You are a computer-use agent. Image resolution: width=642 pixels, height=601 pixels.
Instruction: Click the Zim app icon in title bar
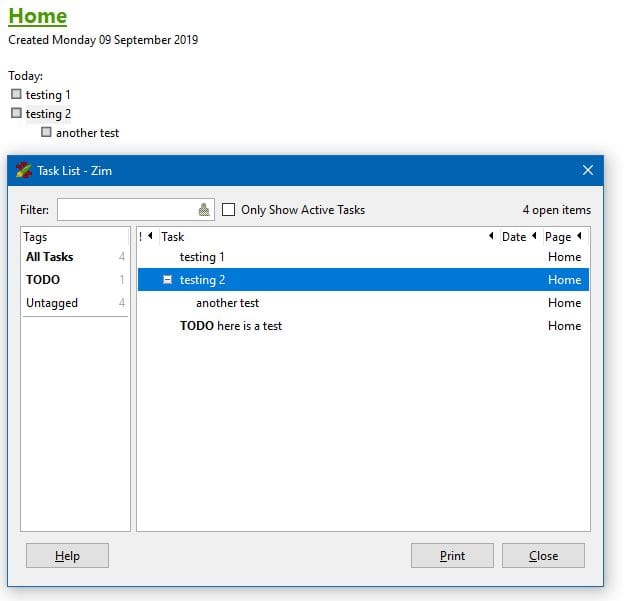tap(24, 170)
